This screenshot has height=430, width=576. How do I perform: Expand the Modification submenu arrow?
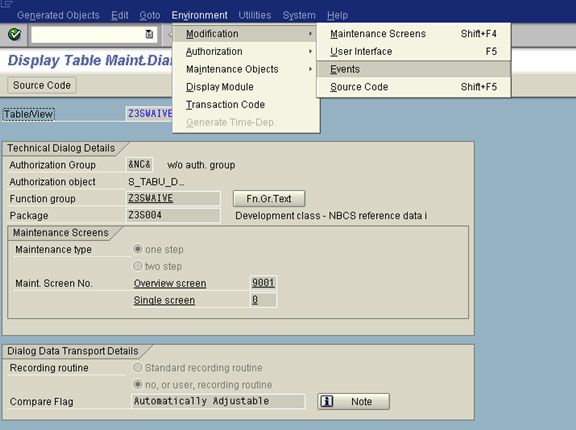click(310, 33)
